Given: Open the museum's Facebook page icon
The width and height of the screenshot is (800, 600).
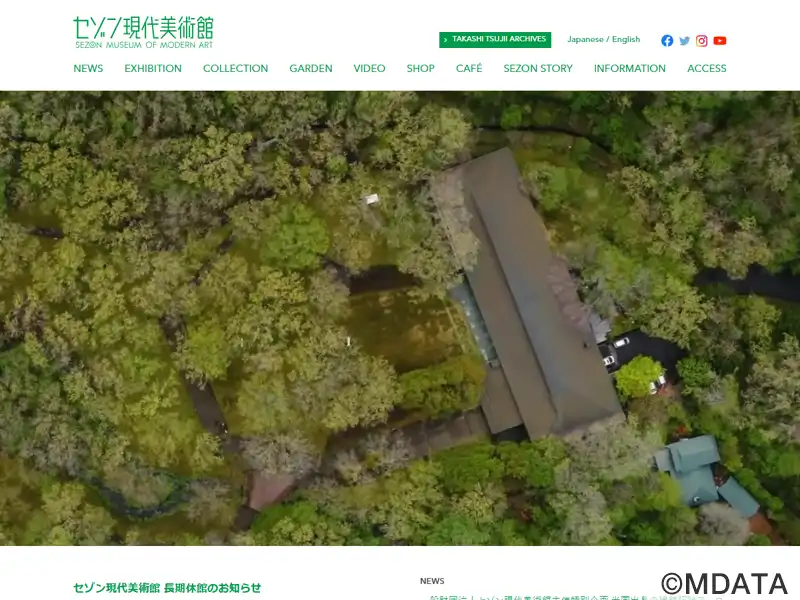Looking at the screenshot, I should click(667, 41).
